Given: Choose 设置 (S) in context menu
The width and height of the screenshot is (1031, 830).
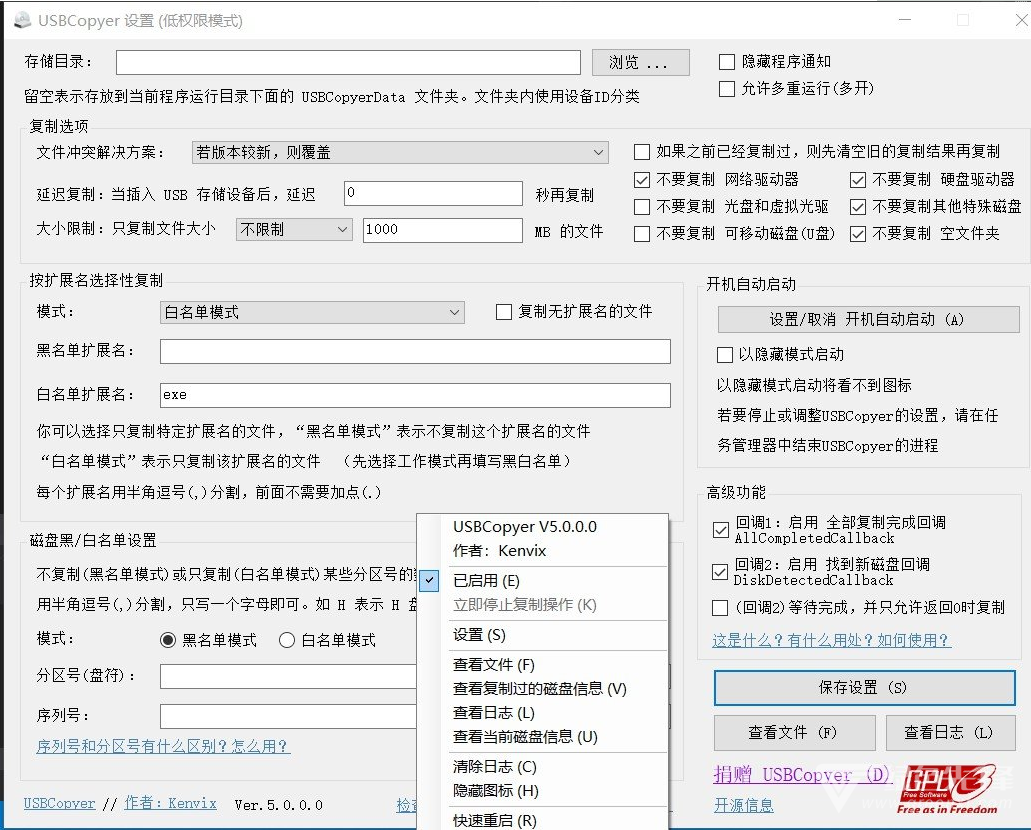Looking at the screenshot, I should click(x=543, y=635).
